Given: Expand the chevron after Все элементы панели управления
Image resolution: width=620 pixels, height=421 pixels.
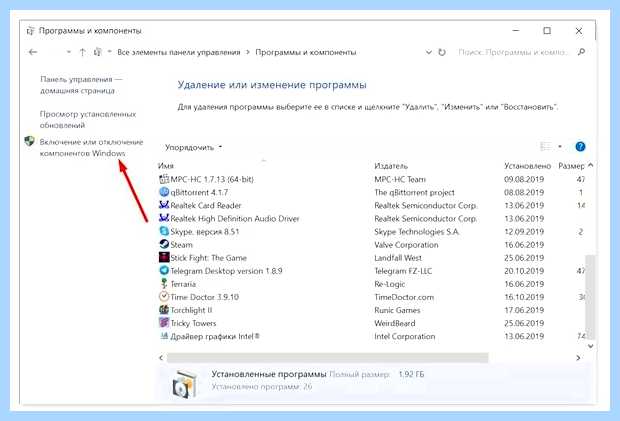Looking at the screenshot, I should [x=248, y=52].
